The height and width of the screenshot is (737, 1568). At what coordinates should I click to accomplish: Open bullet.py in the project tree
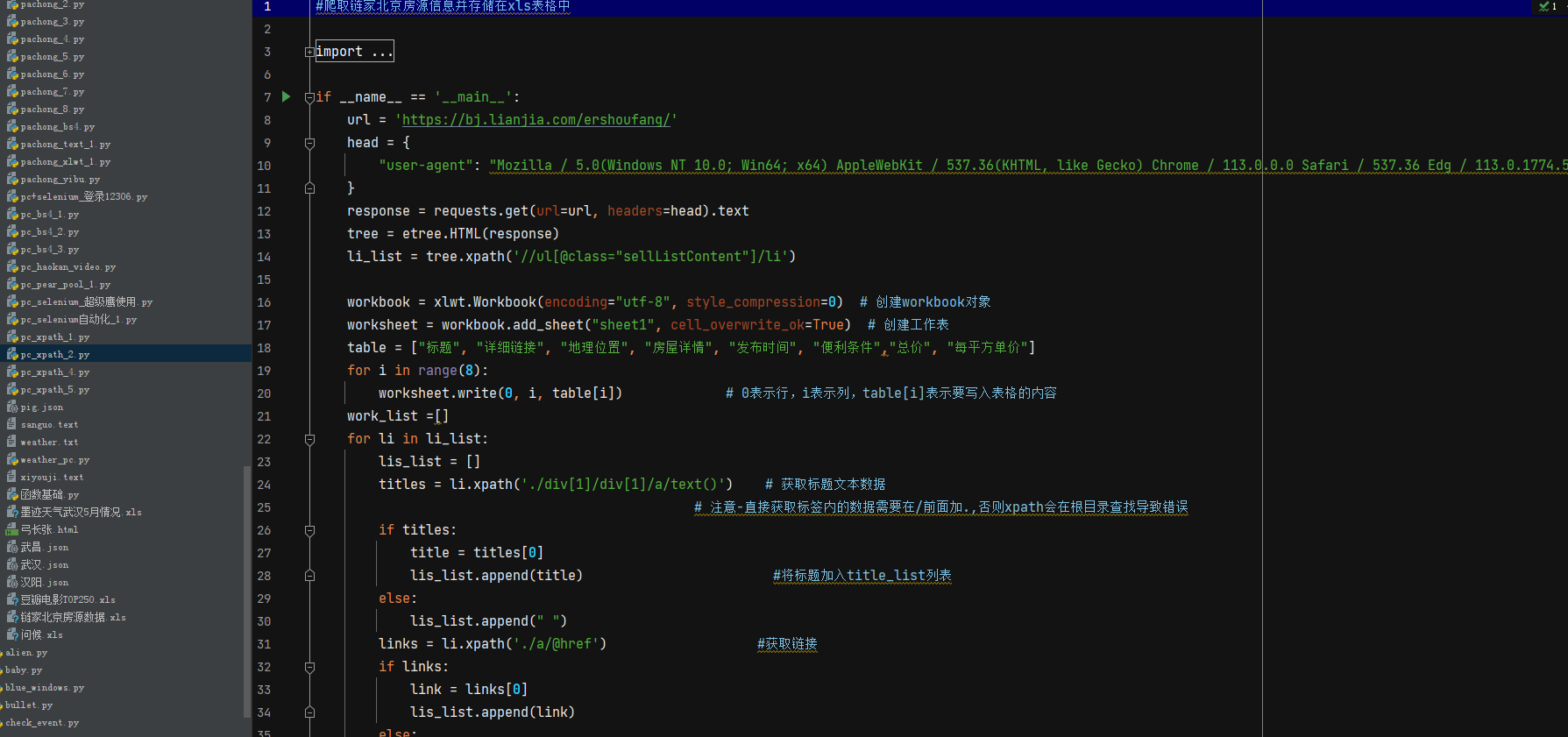coord(29,705)
